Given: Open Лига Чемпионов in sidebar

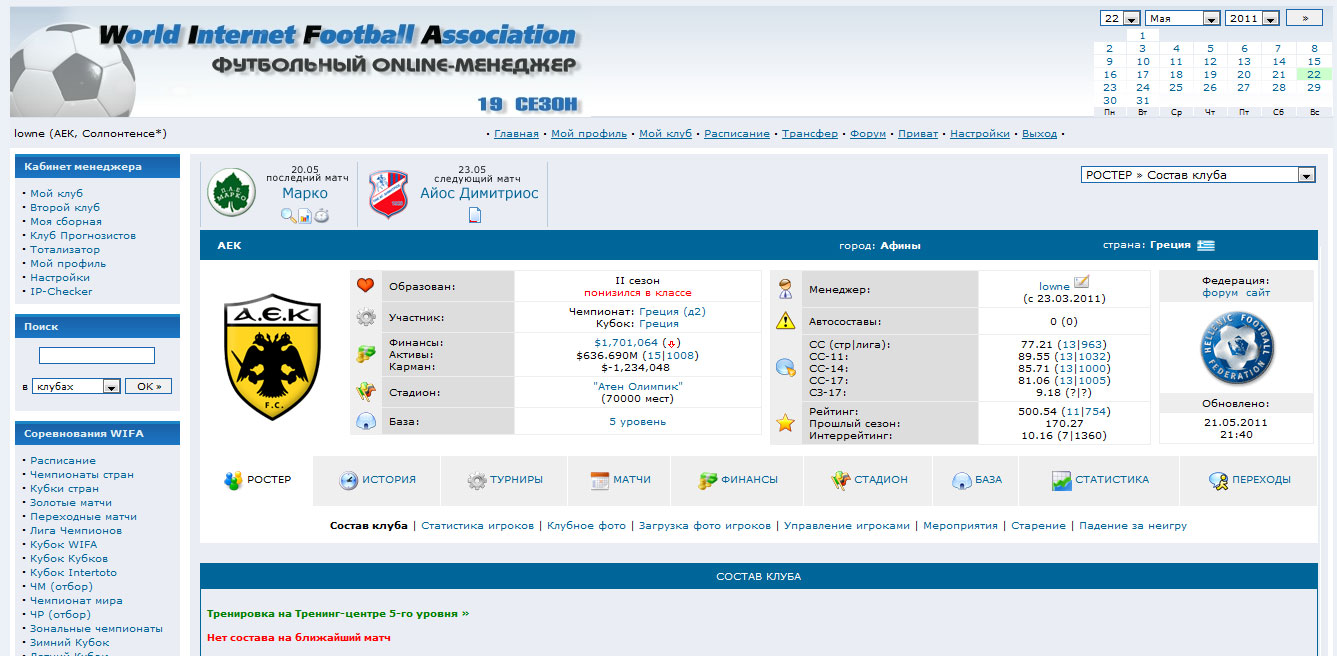Looking at the screenshot, I should pos(76,530).
